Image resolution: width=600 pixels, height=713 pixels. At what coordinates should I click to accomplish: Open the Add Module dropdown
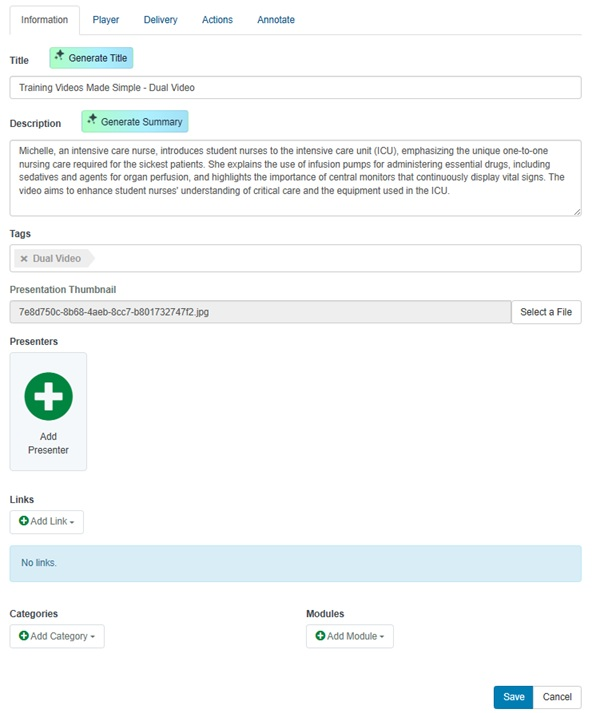(x=349, y=636)
